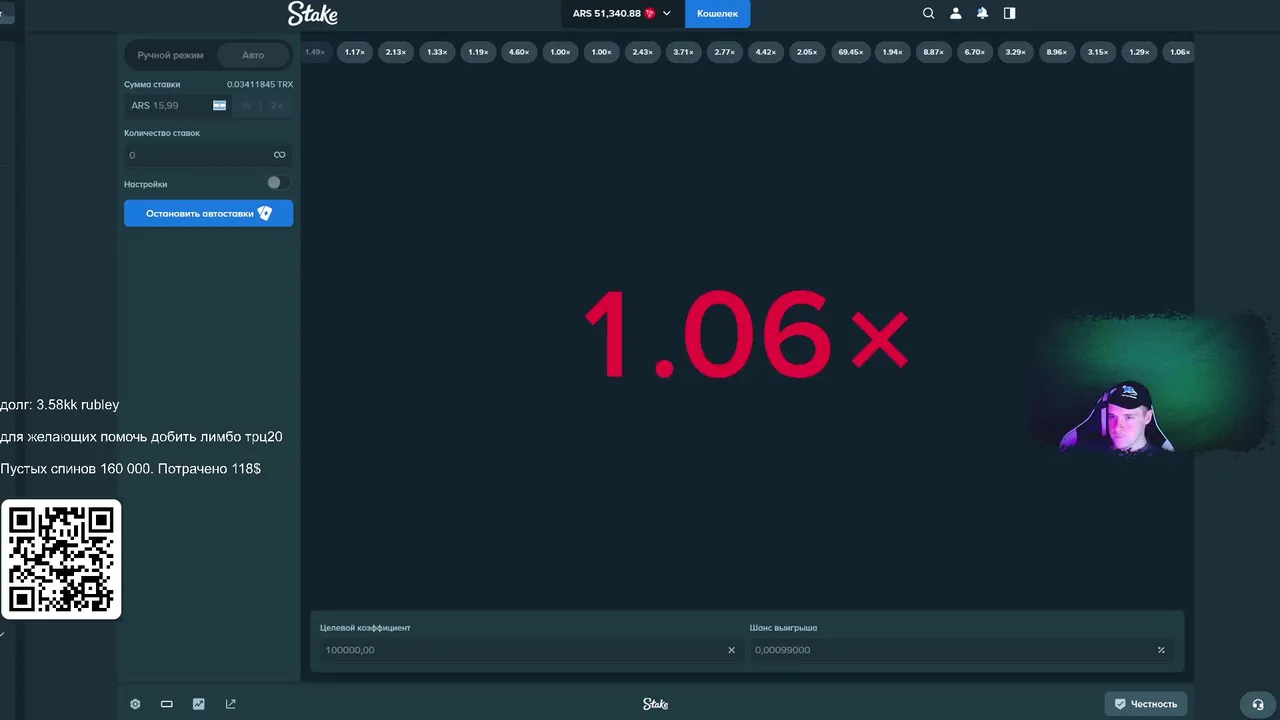
Task: Open the 2.43× history chip
Action: tap(642, 52)
